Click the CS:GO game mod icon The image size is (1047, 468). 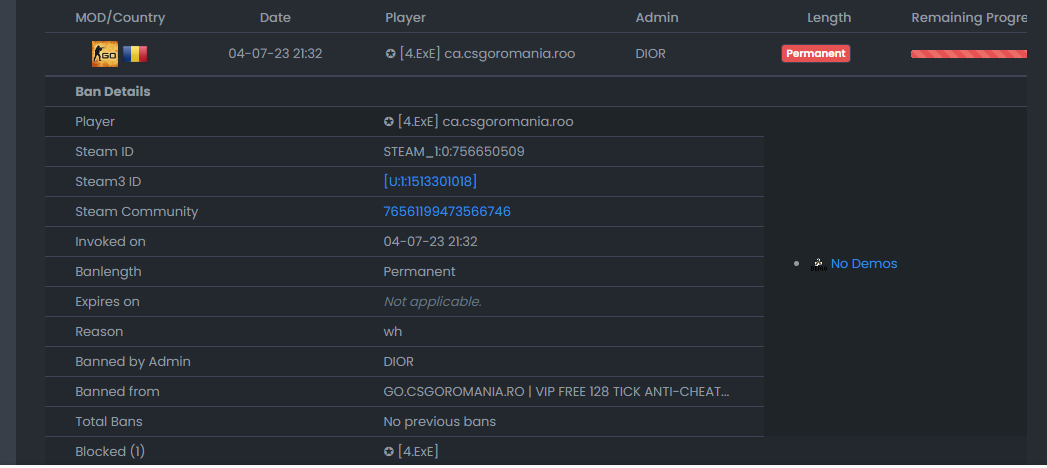coord(105,54)
